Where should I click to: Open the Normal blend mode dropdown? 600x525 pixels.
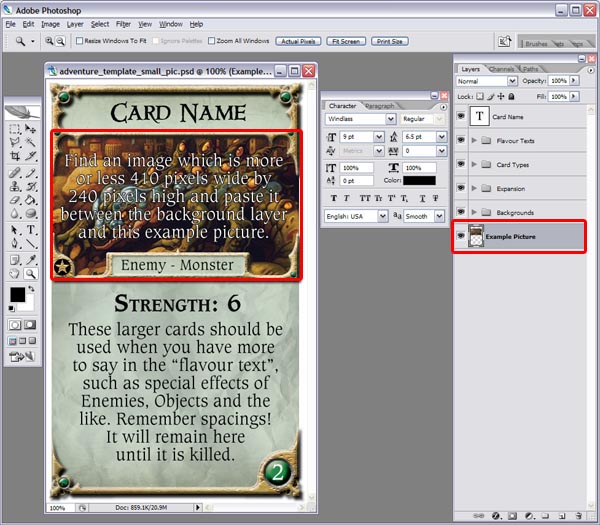[x=512, y=81]
